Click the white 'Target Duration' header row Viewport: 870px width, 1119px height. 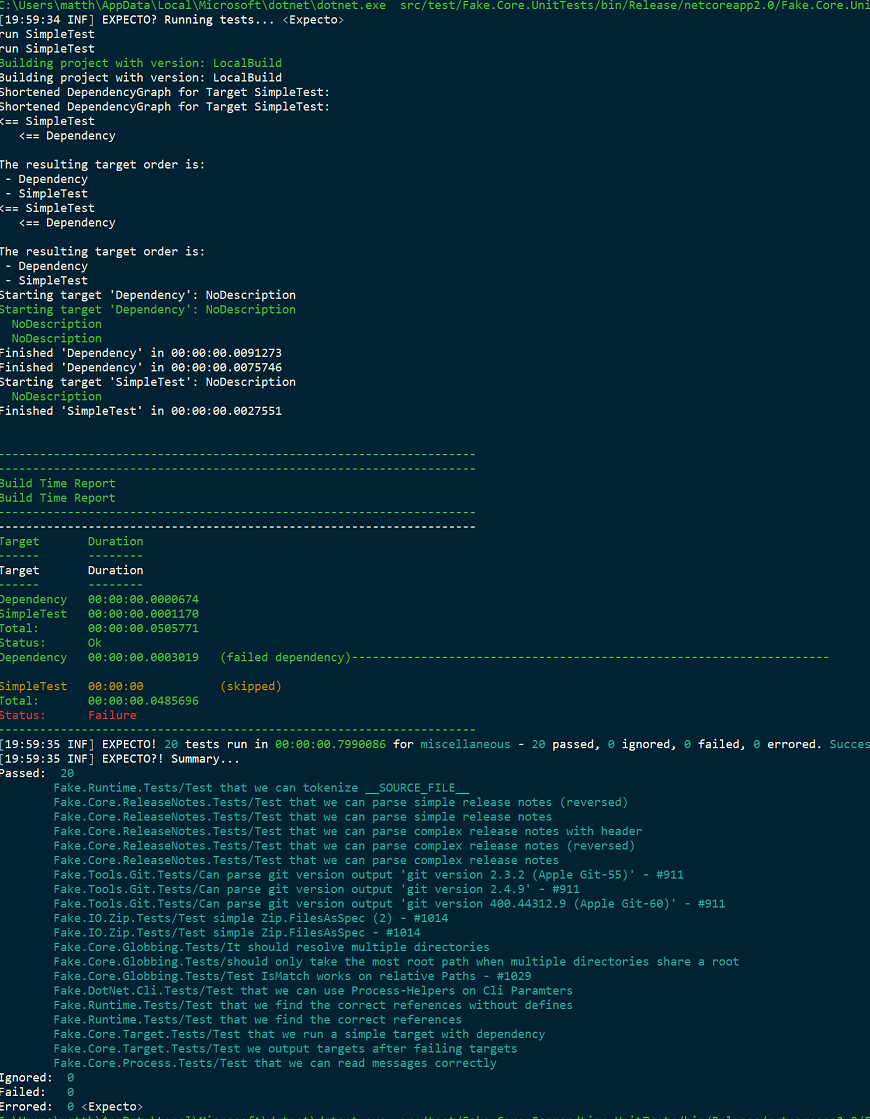pyautogui.click(x=71, y=570)
